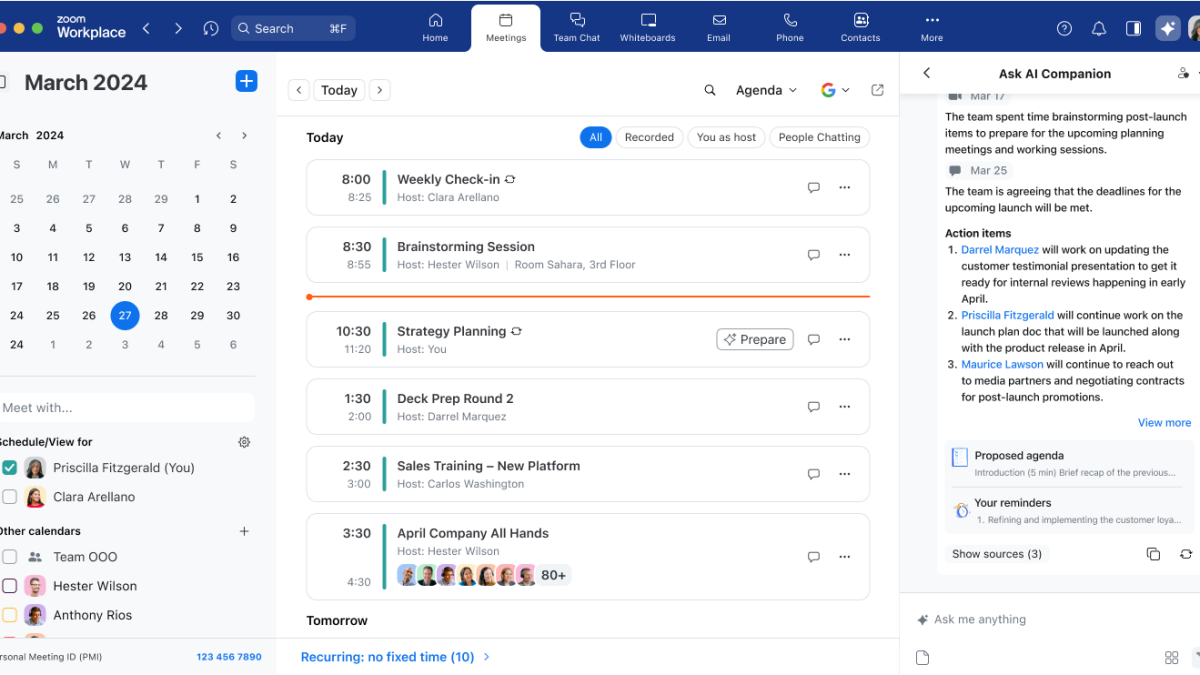Click Prepare for Strategy Planning meeting
The width and height of the screenshot is (1200, 675).
coord(754,339)
